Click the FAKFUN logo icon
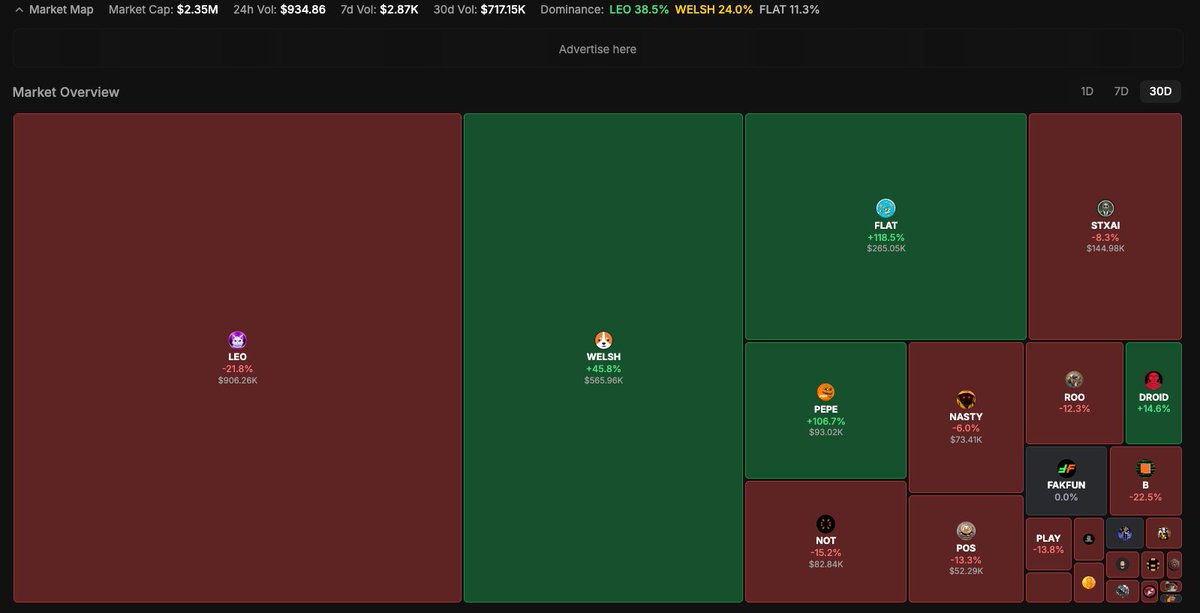 click(x=1066, y=468)
